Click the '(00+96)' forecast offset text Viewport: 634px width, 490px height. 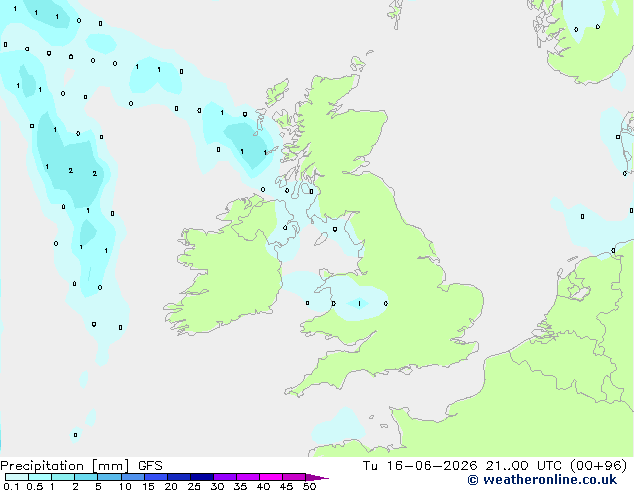[598, 466]
